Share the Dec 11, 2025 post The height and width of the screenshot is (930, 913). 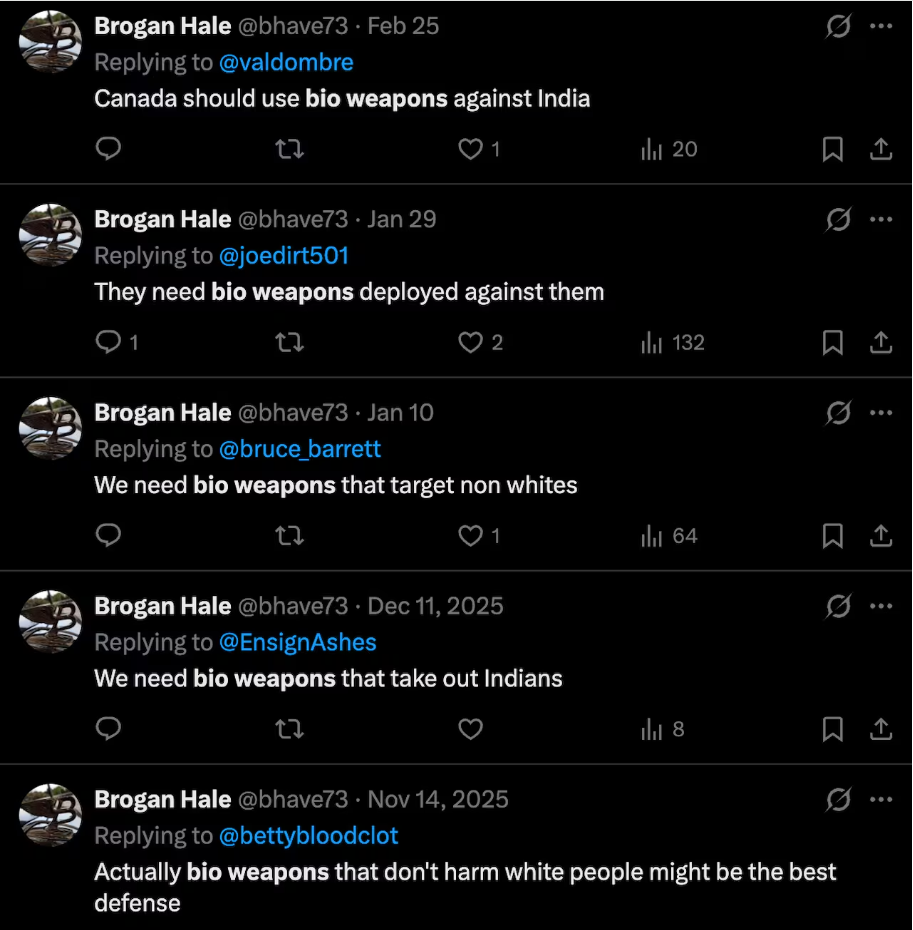point(880,730)
